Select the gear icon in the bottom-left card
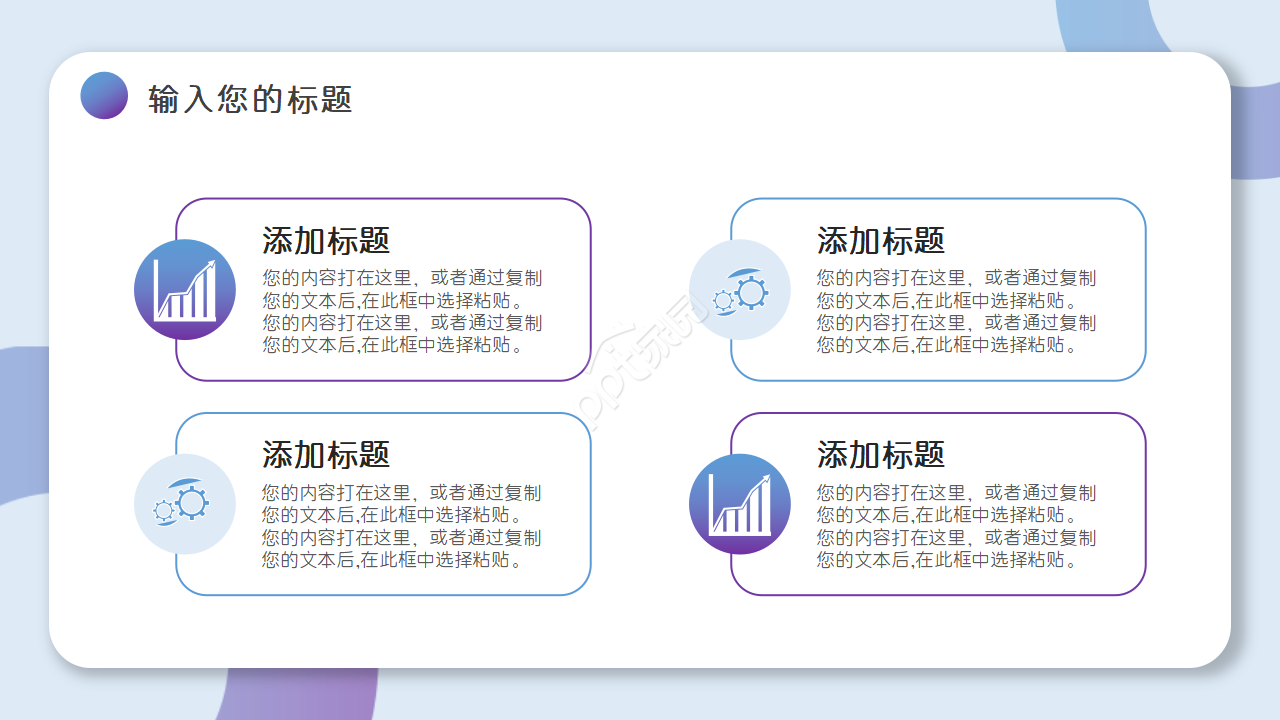Viewport: 1280px width, 720px height. (185, 504)
